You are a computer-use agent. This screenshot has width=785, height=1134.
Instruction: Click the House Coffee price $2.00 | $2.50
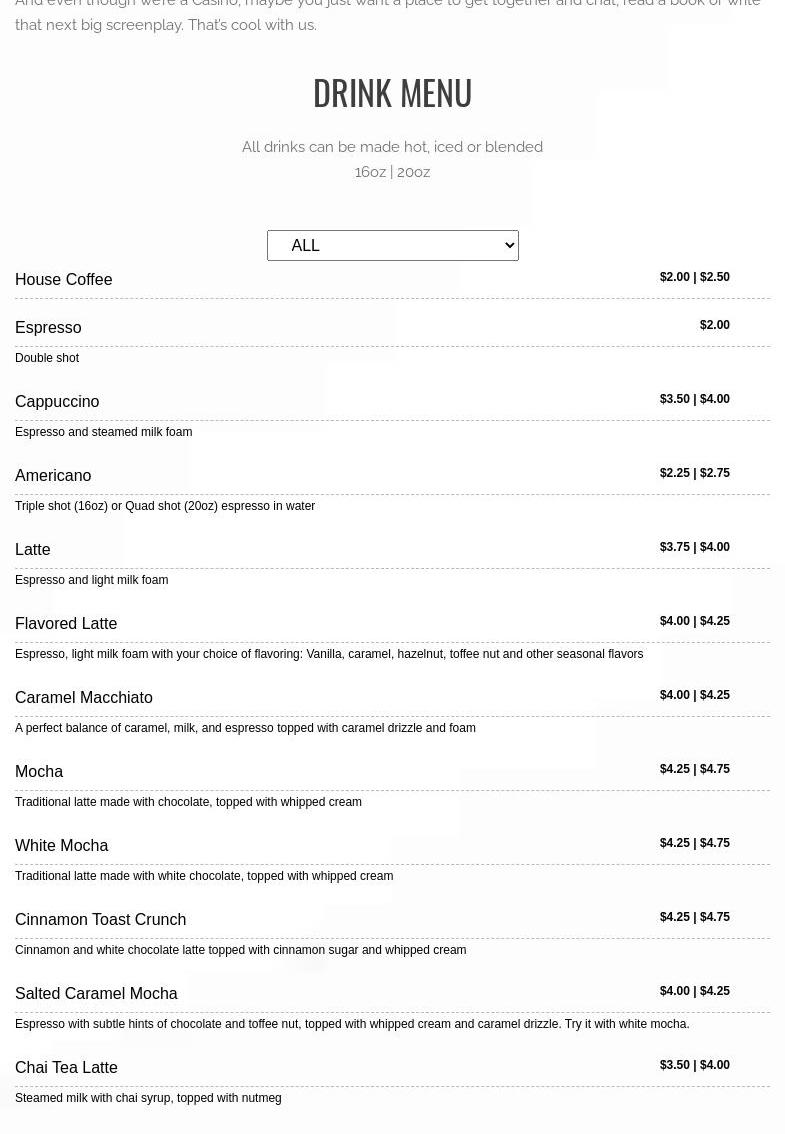pos(695,276)
